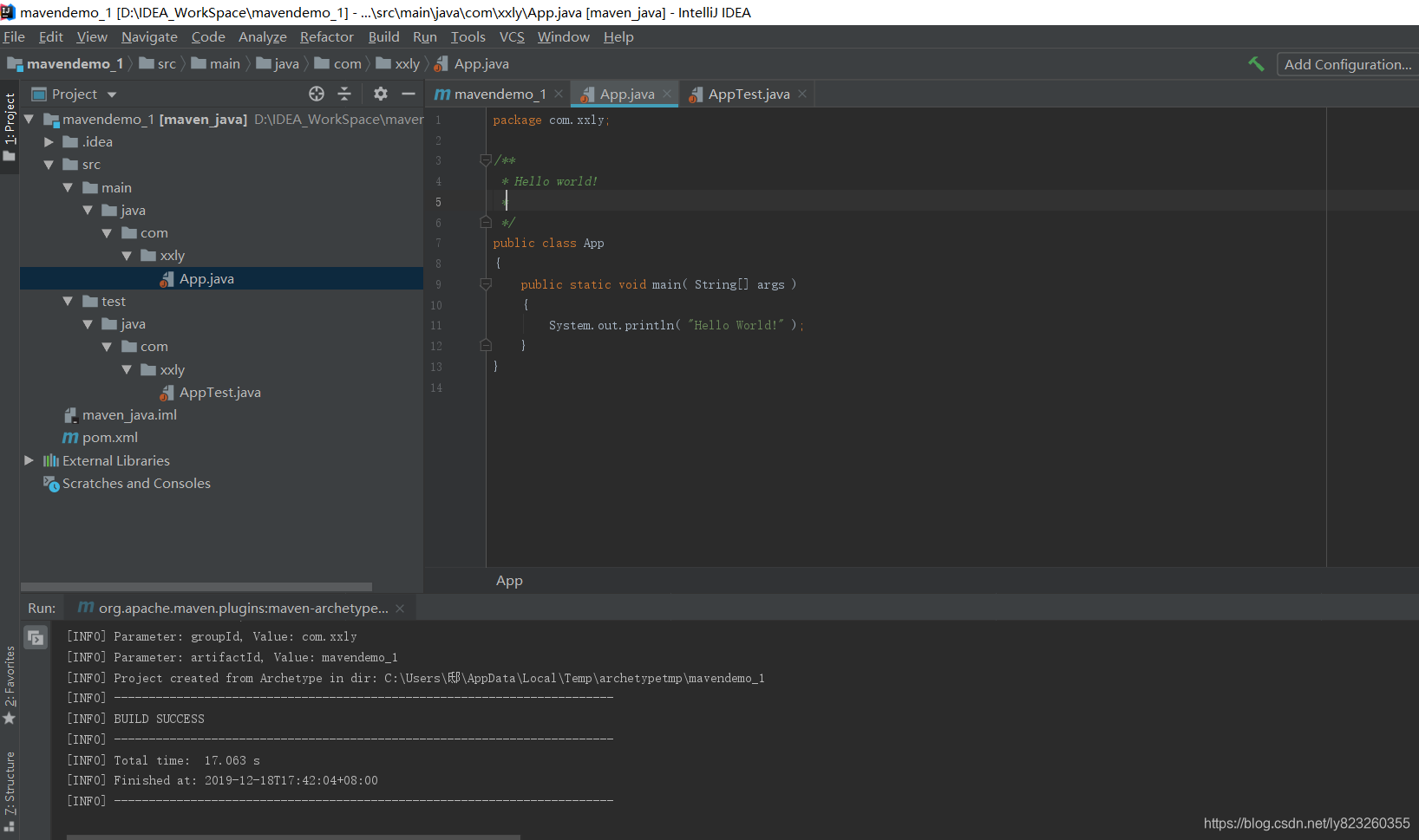Fold the Javadoc comment on line 3
Viewport: 1419px width, 840px height.
click(x=486, y=160)
